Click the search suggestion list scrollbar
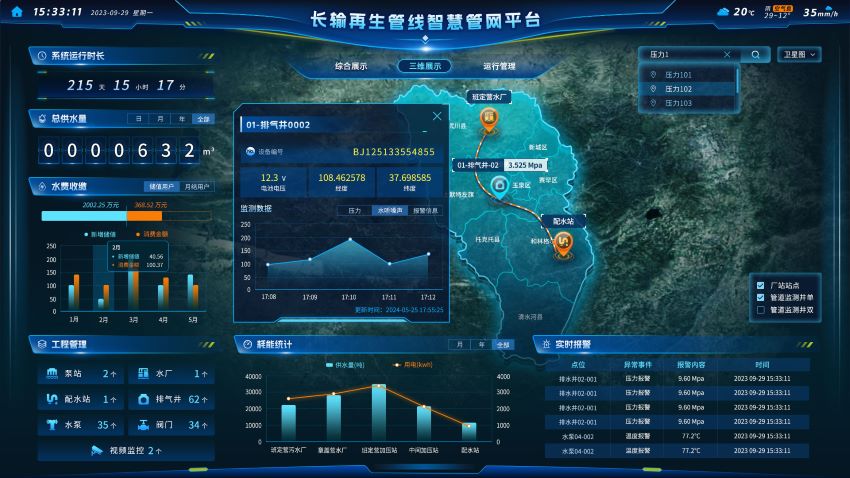The image size is (850, 478). 737,81
